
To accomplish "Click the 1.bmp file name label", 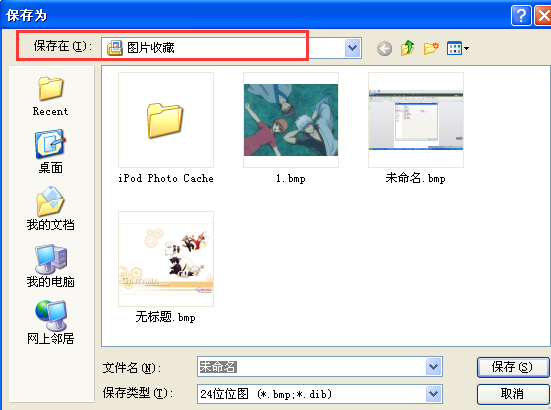I will (x=291, y=178).
